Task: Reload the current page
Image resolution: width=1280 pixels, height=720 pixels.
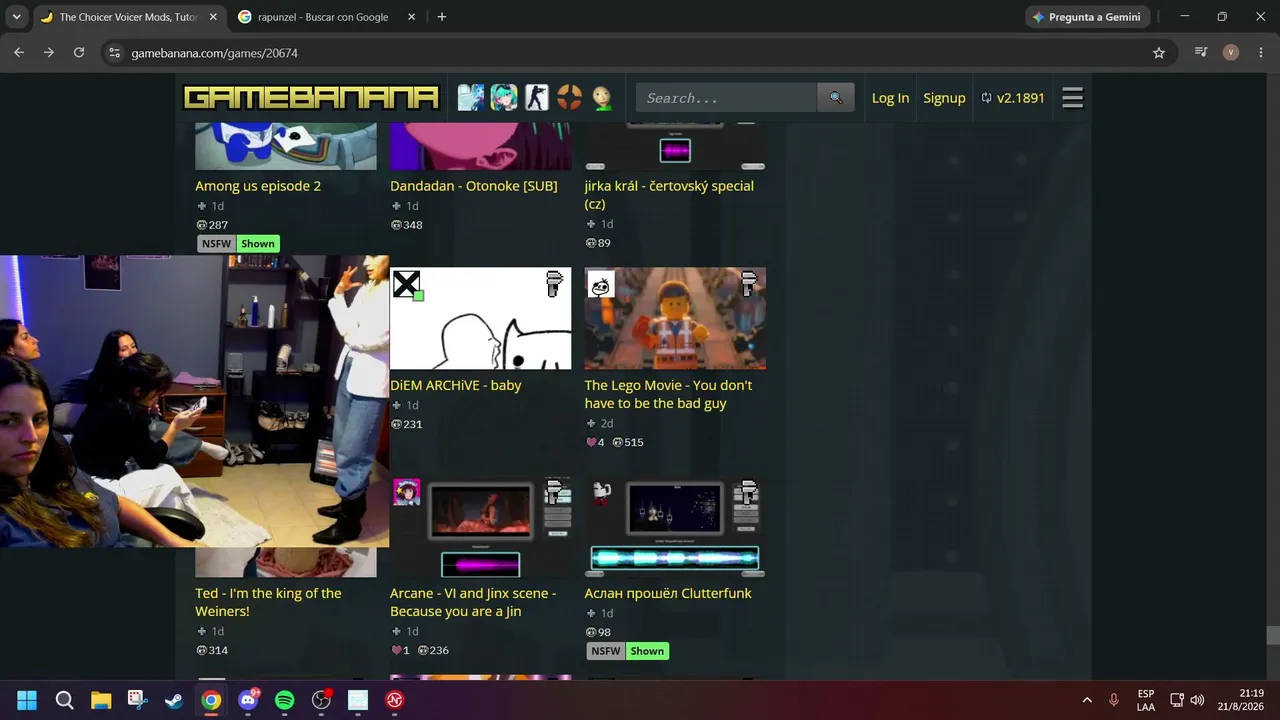Action: 79,53
